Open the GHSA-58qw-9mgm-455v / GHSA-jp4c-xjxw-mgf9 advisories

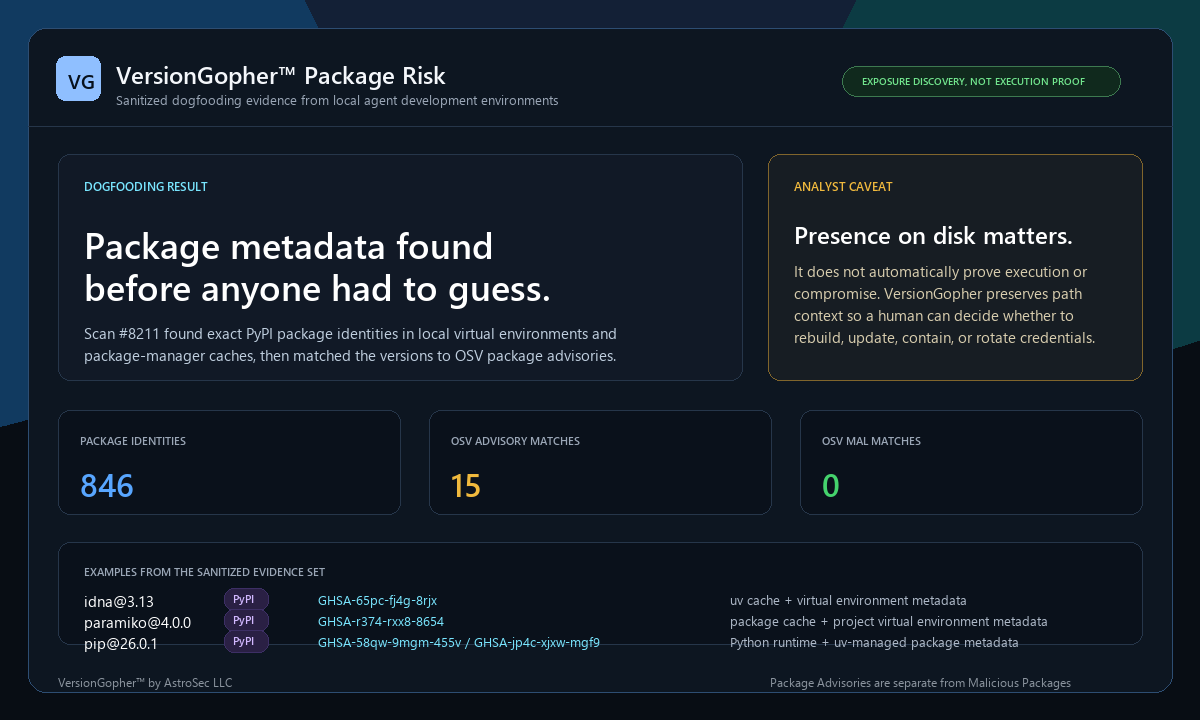click(x=459, y=643)
